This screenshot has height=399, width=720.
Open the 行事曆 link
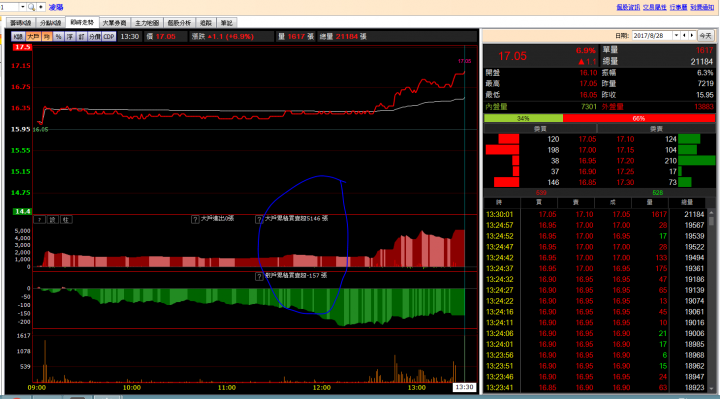click(678, 7)
